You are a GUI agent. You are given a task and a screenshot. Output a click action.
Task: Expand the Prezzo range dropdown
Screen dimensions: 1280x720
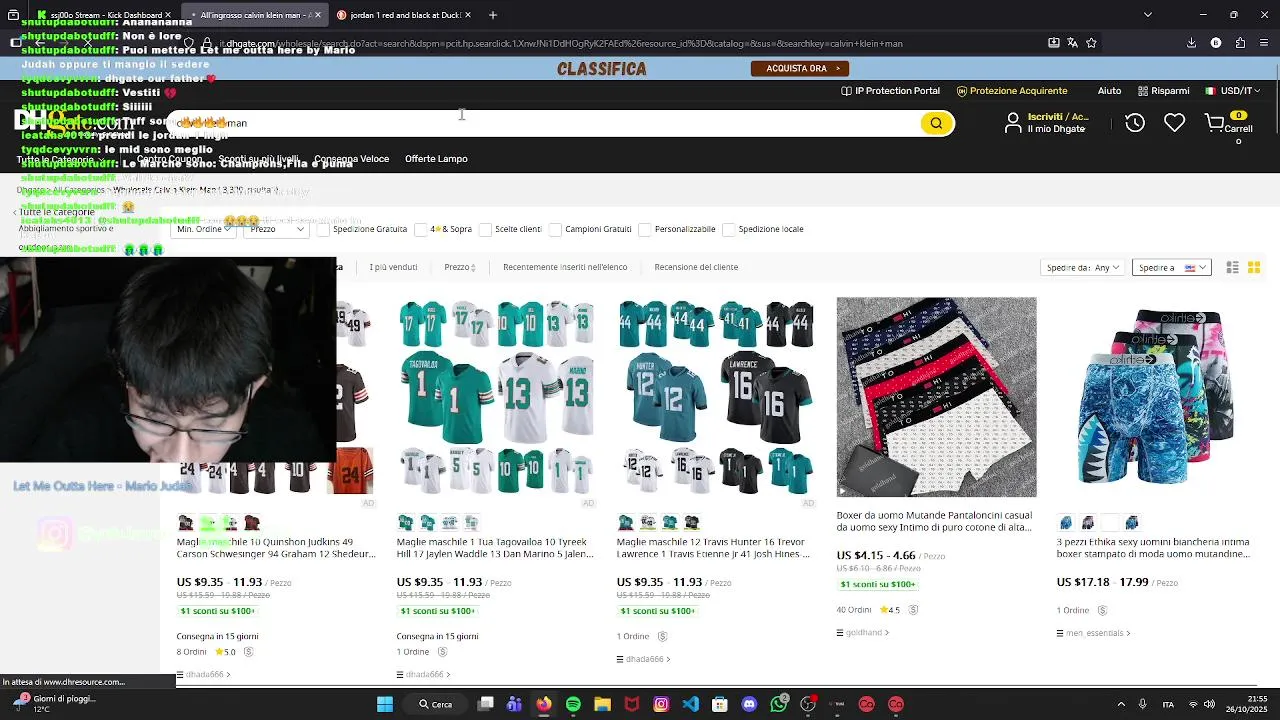tap(276, 229)
